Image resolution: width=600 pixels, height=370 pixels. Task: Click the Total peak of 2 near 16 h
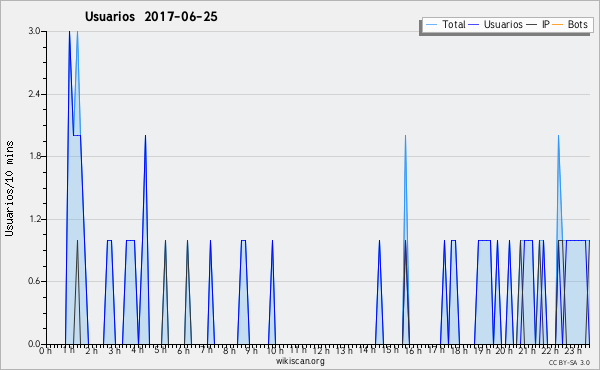pyautogui.click(x=406, y=135)
